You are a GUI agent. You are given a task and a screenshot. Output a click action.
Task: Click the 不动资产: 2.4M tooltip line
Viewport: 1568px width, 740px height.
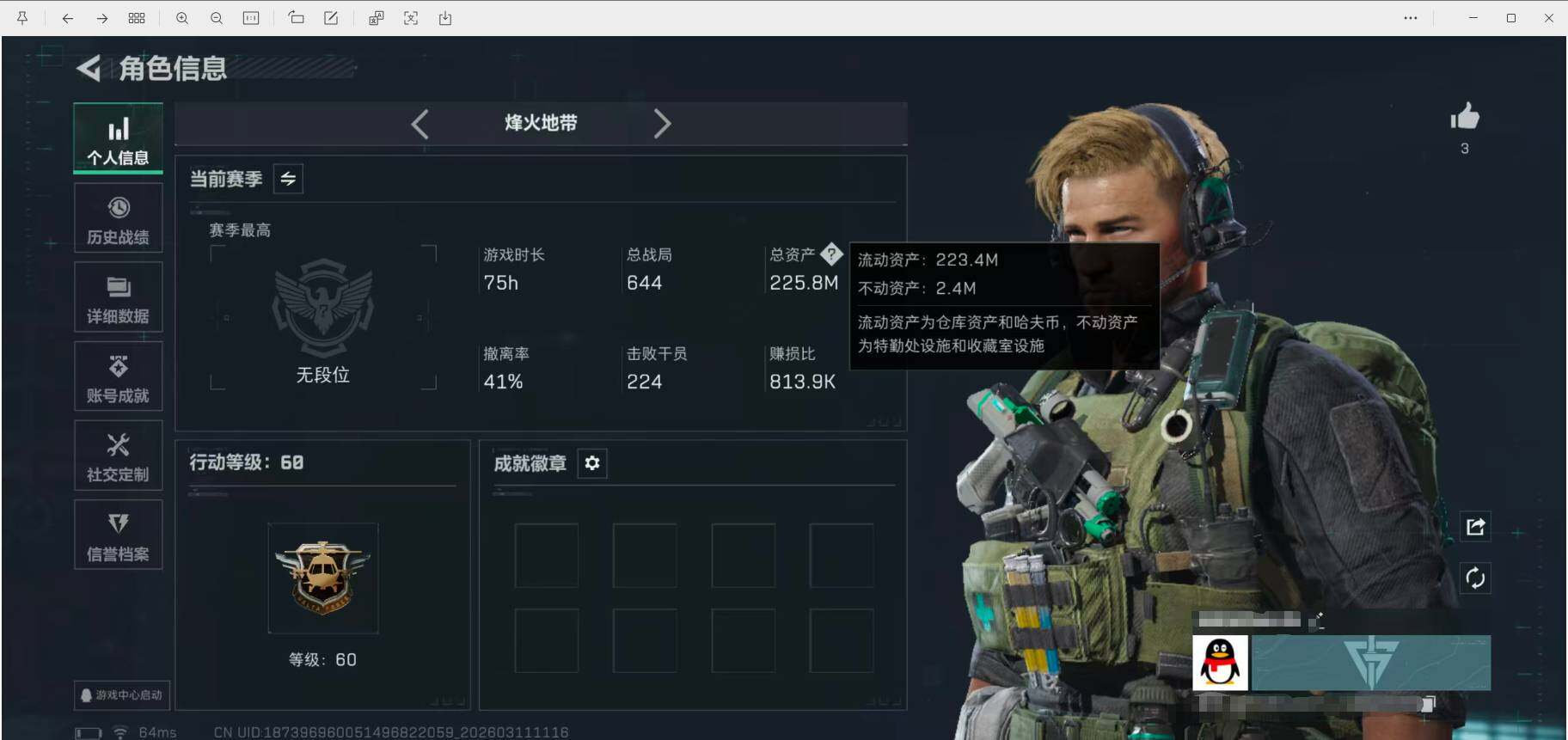pyautogui.click(x=916, y=288)
